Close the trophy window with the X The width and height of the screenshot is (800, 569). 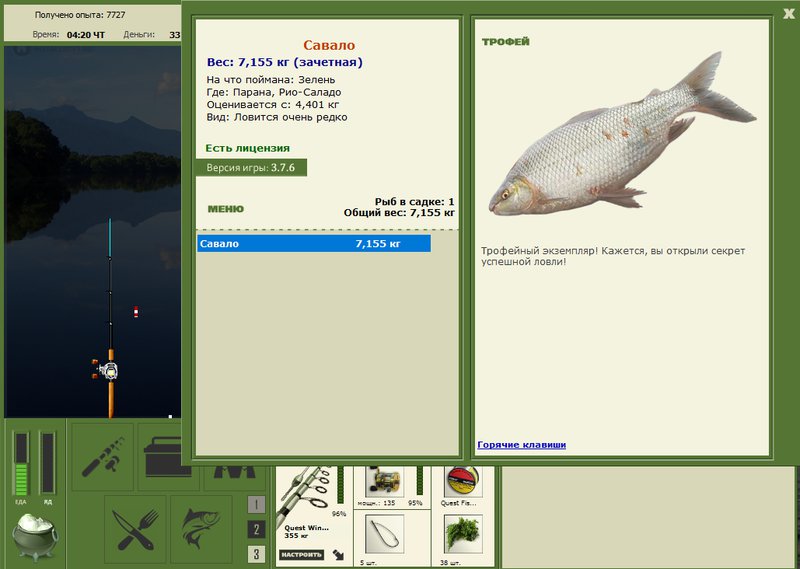tap(789, 13)
